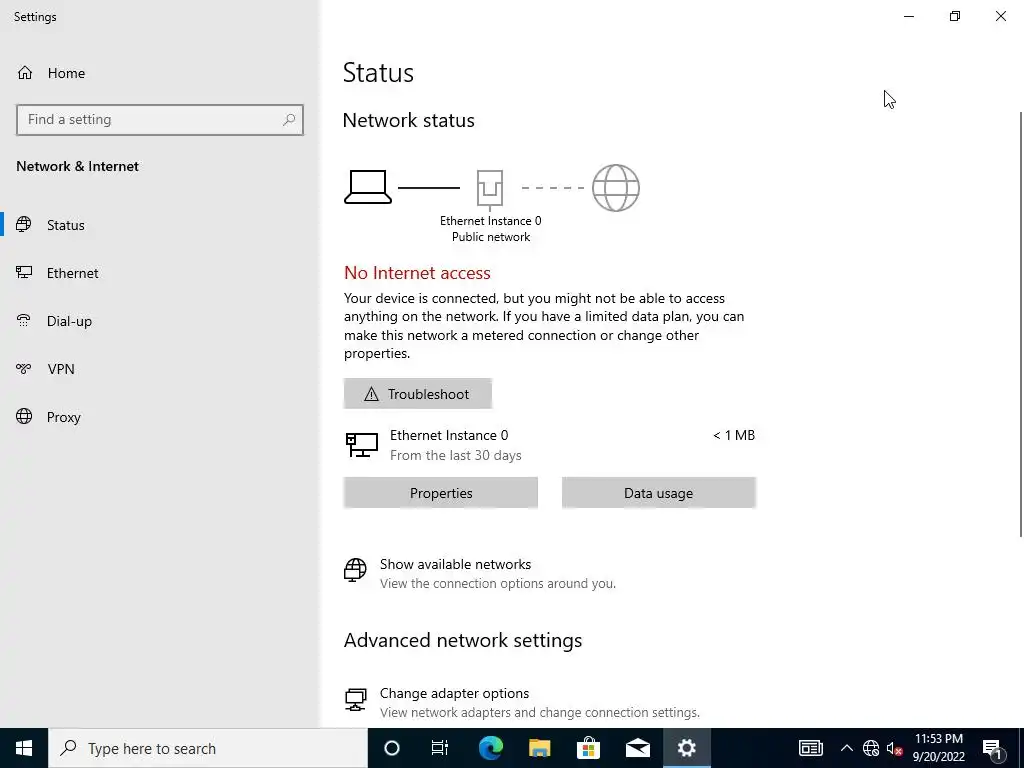Click the muted speaker tray icon

click(x=894, y=748)
